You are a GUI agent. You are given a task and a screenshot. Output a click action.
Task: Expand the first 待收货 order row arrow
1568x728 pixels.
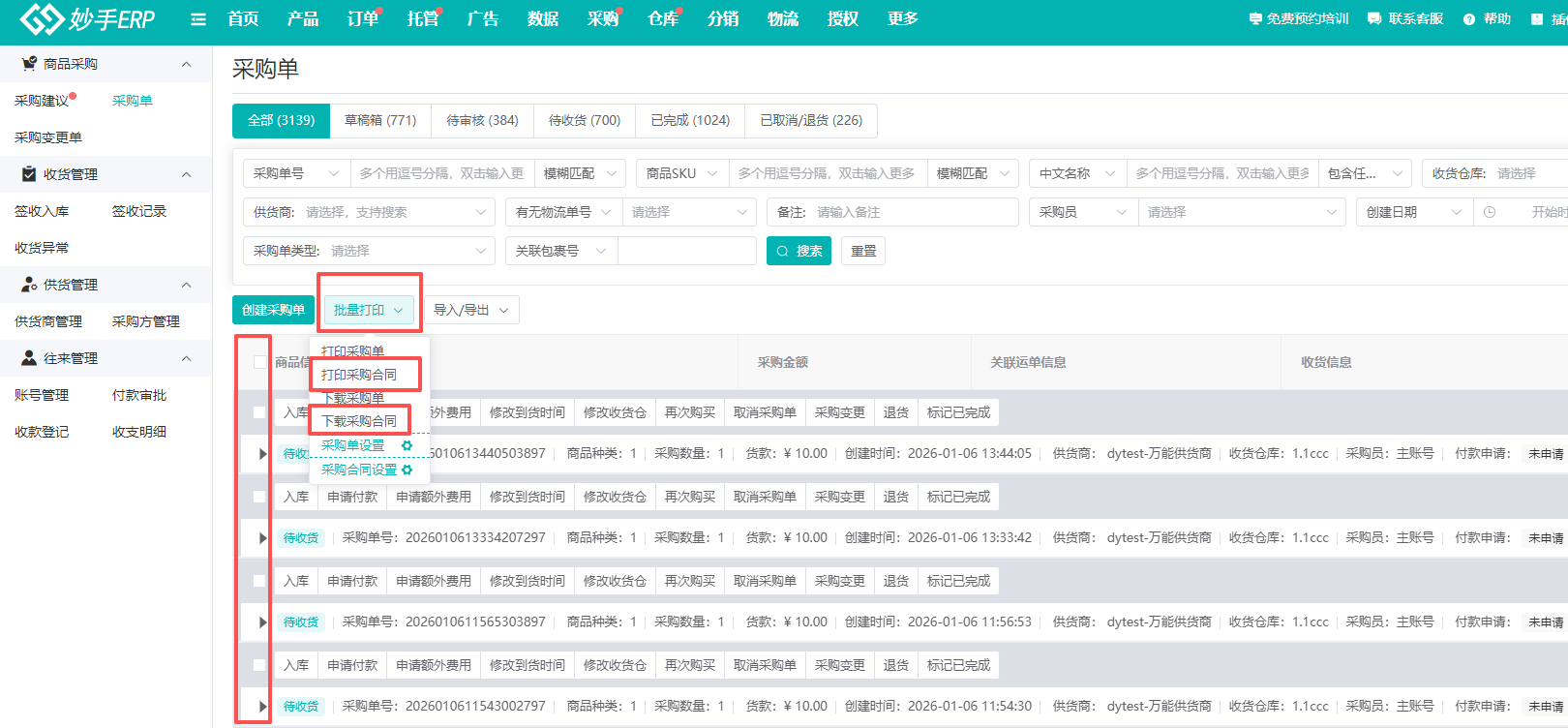point(262,453)
